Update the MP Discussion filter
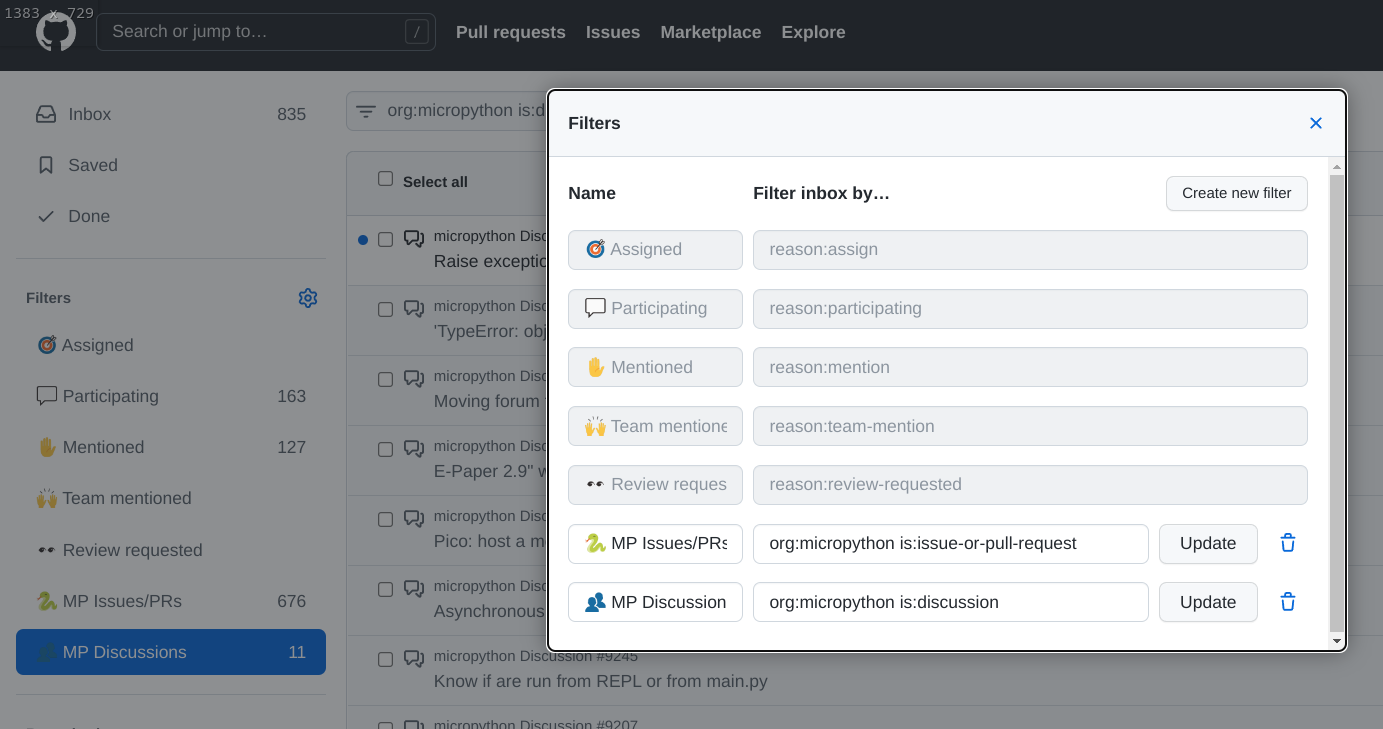Screen dimensions: 1383x729 [1208, 602]
